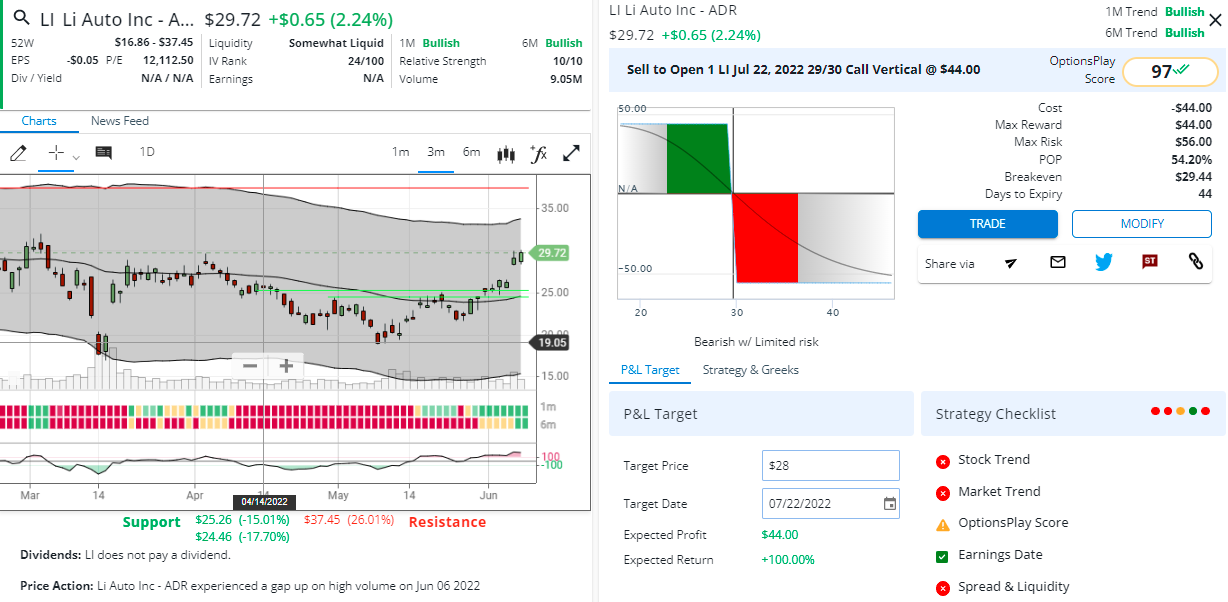Click the Spread & Liquidity red X icon
Image resolution: width=1228 pixels, height=602 pixels.
point(942,588)
